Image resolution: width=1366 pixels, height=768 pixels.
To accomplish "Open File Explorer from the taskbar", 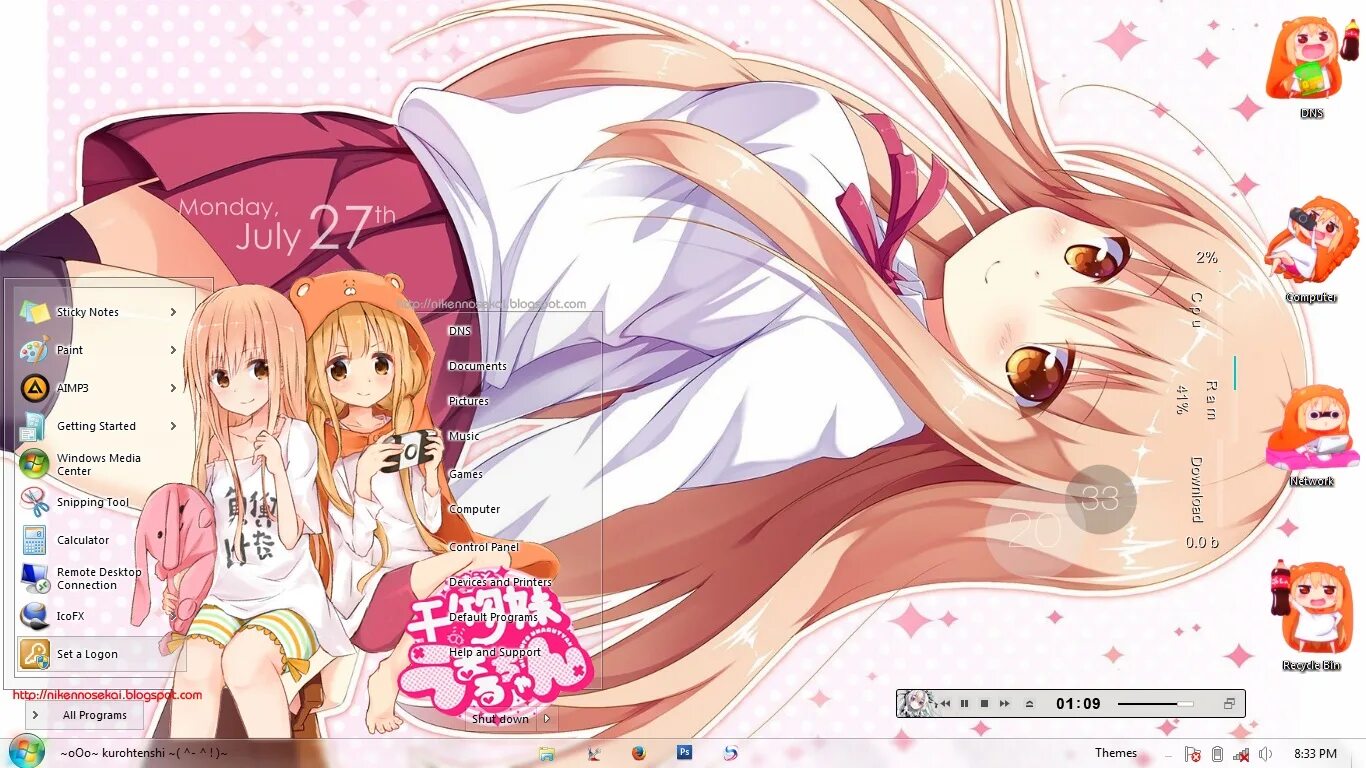I will click(x=547, y=753).
